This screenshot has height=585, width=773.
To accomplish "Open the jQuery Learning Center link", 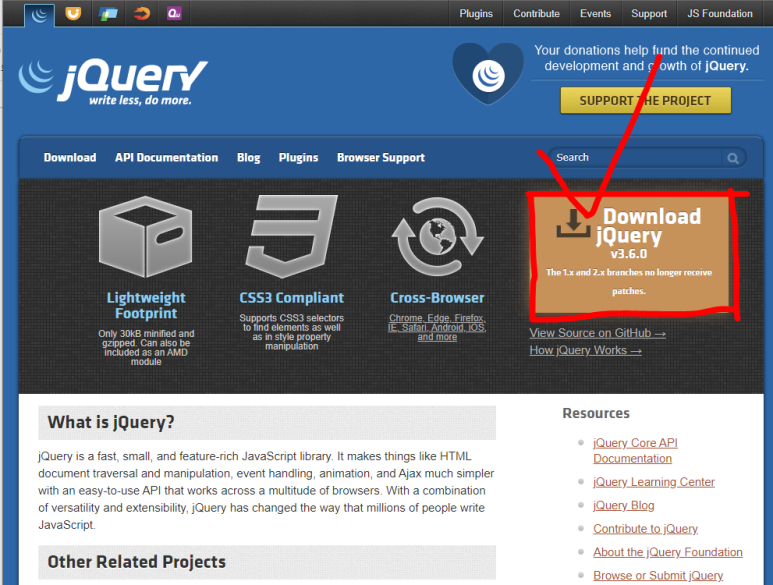I will (x=654, y=482).
